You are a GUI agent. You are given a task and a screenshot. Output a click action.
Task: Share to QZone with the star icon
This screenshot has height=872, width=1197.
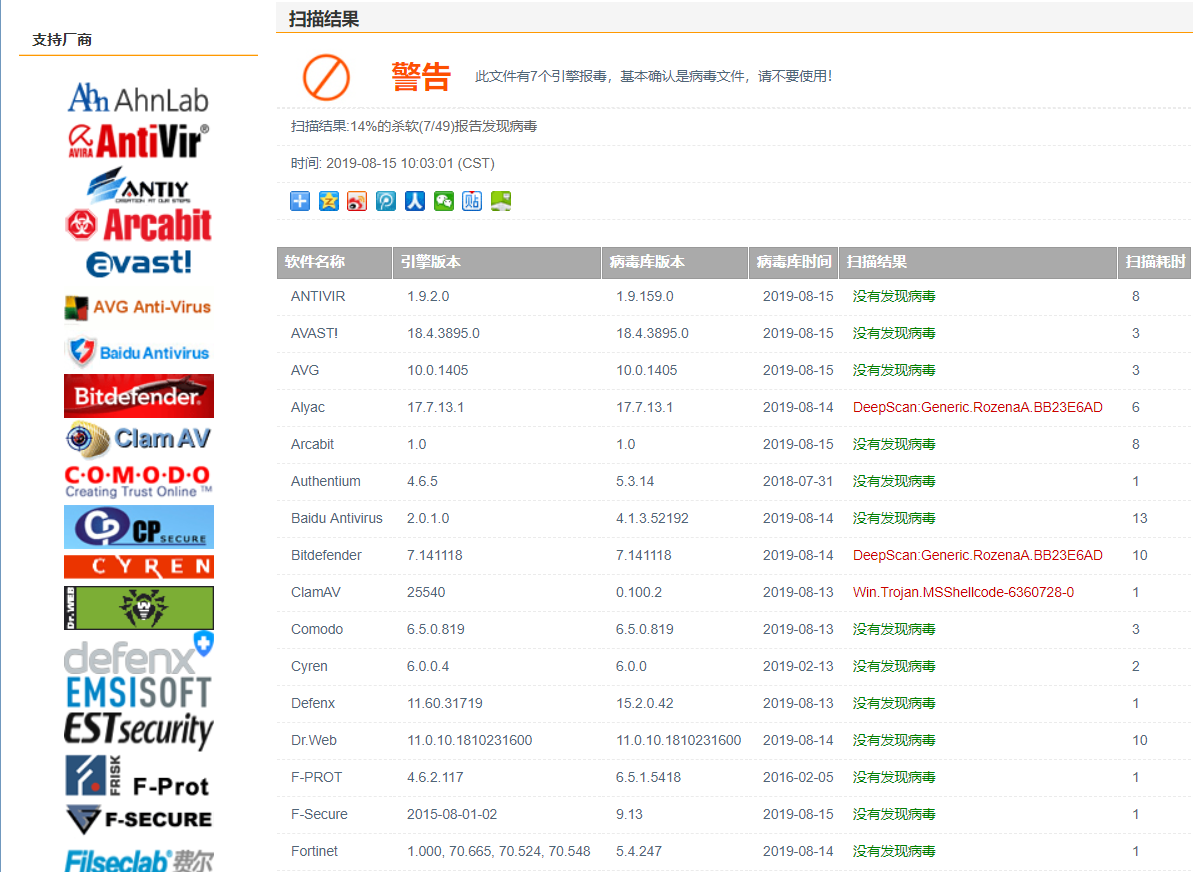tap(328, 201)
